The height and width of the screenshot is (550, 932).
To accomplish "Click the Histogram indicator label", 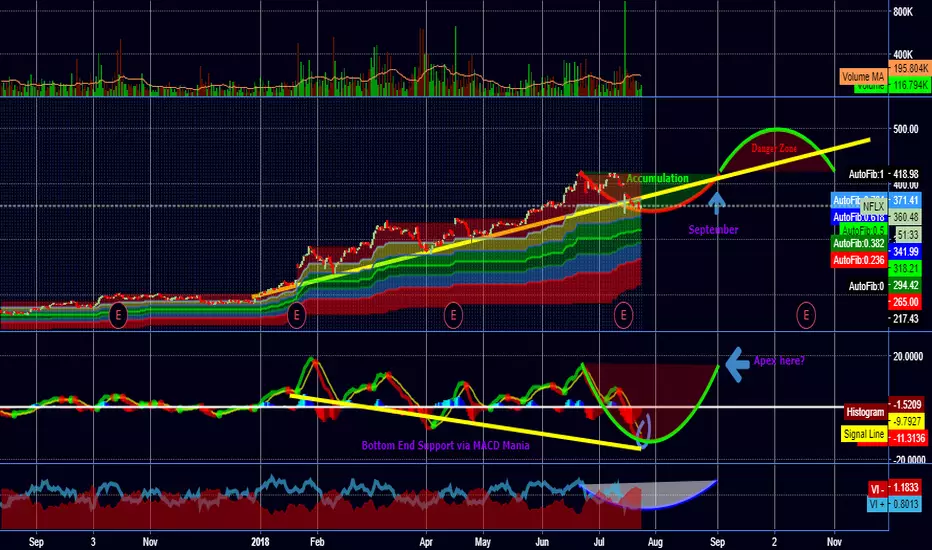I will tap(865, 411).
